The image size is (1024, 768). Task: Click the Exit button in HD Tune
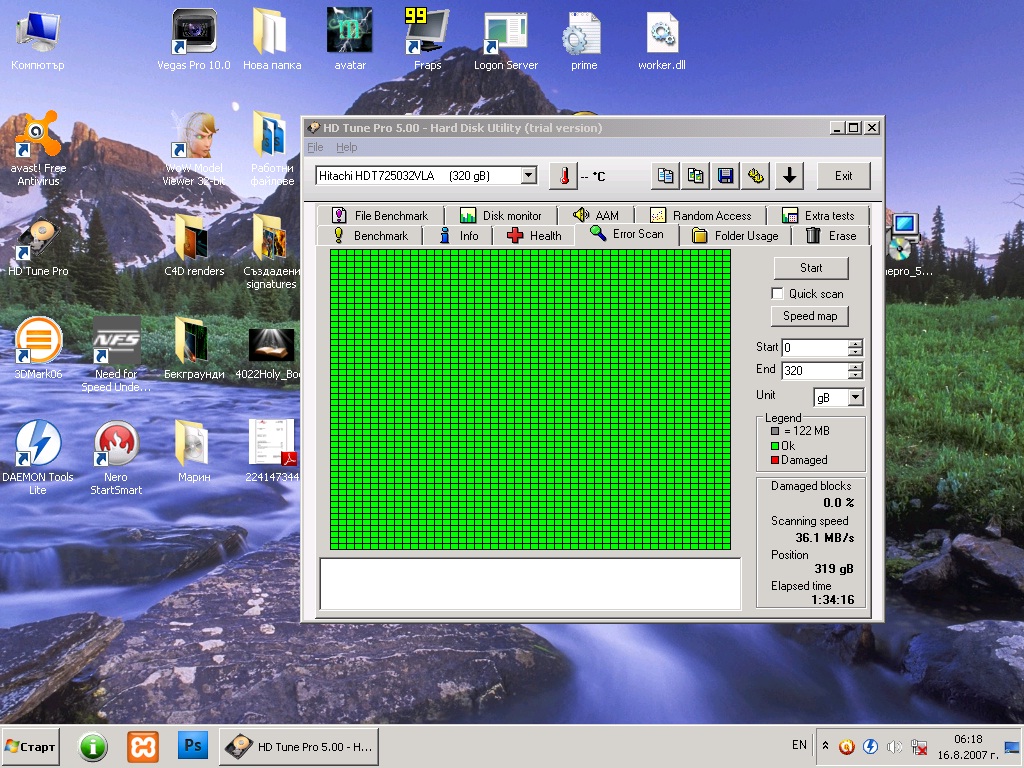tap(843, 176)
